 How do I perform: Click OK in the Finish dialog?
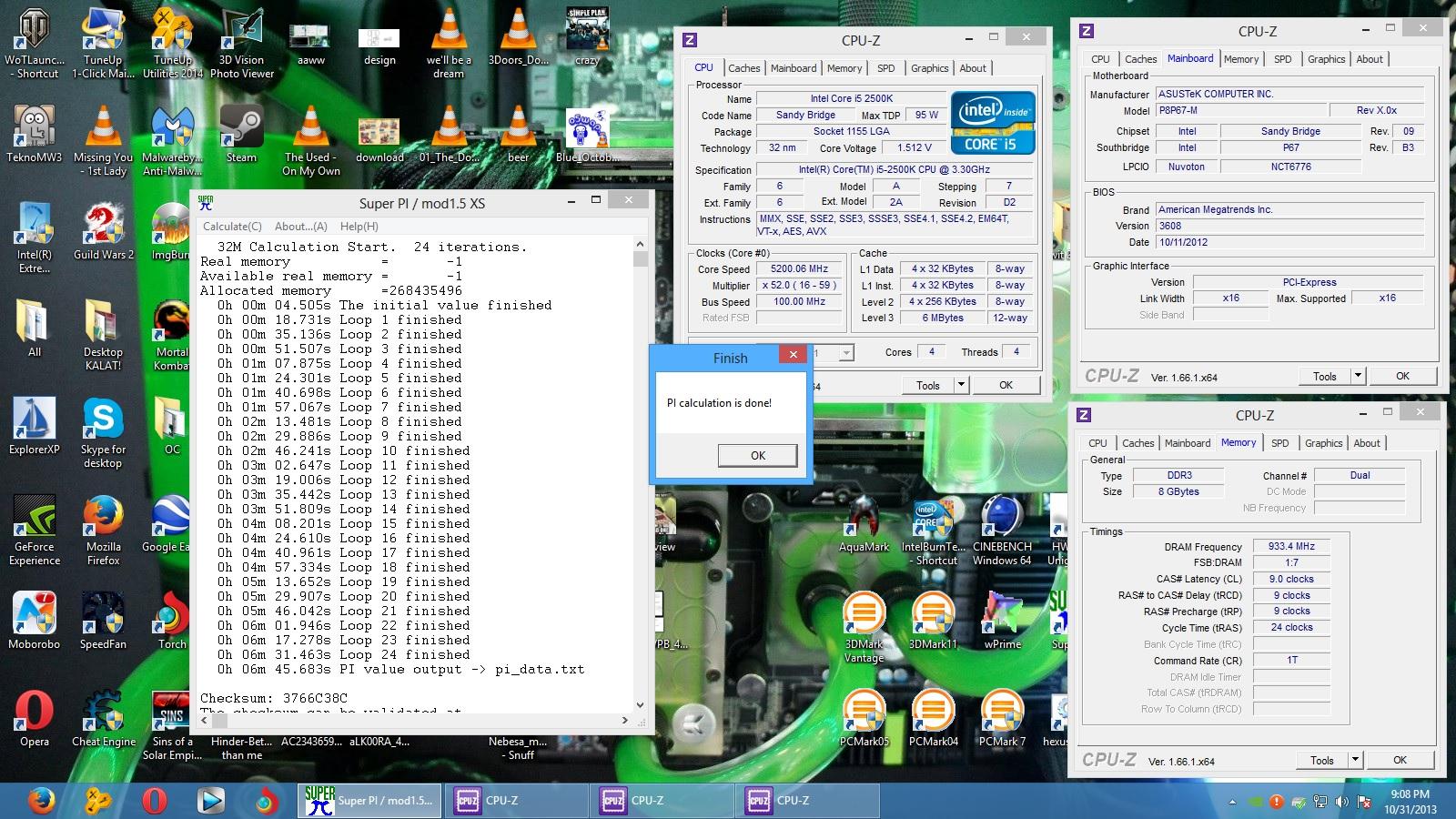[x=757, y=456]
